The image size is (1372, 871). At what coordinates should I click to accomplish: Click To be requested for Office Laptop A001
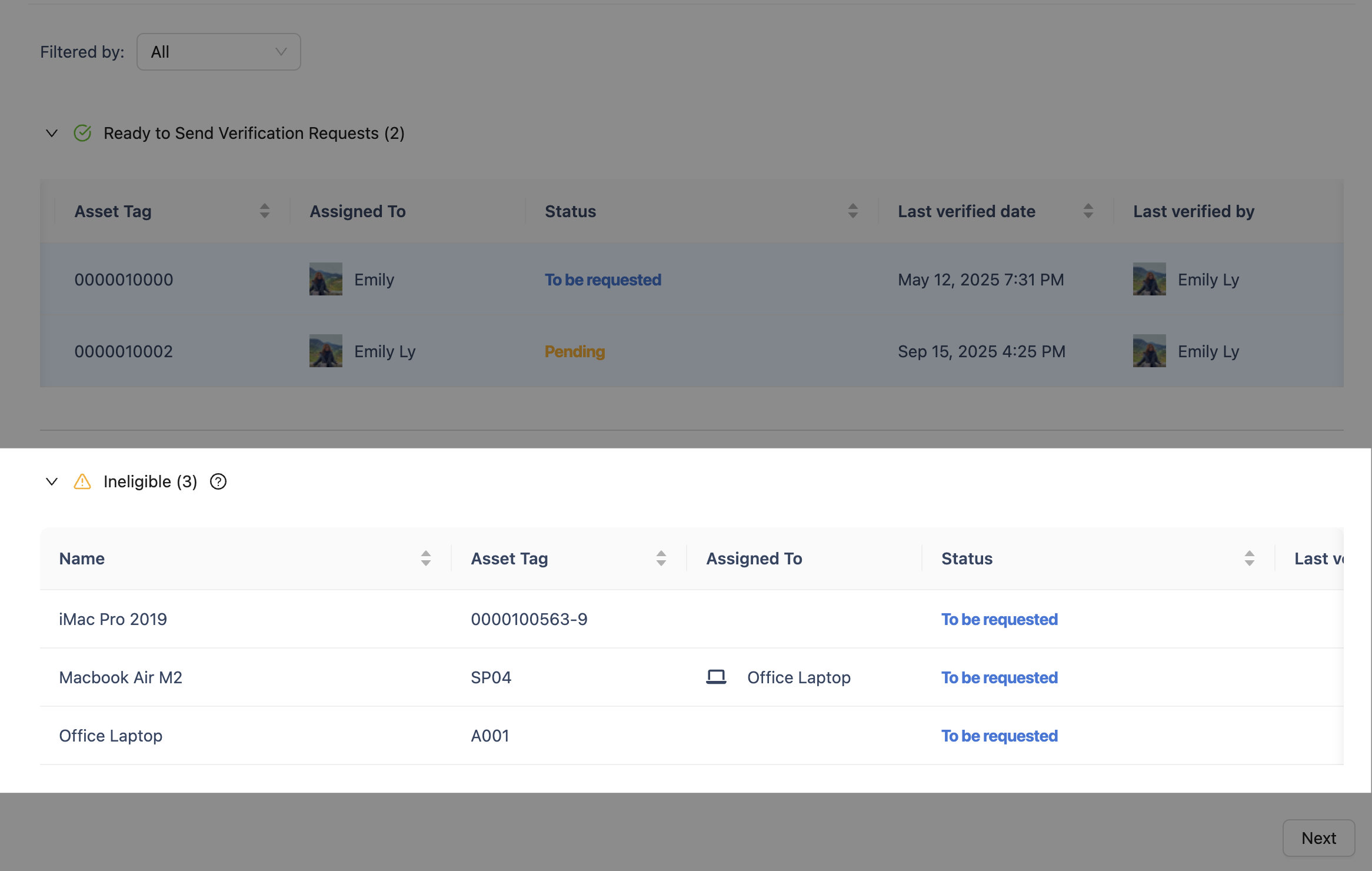point(999,736)
